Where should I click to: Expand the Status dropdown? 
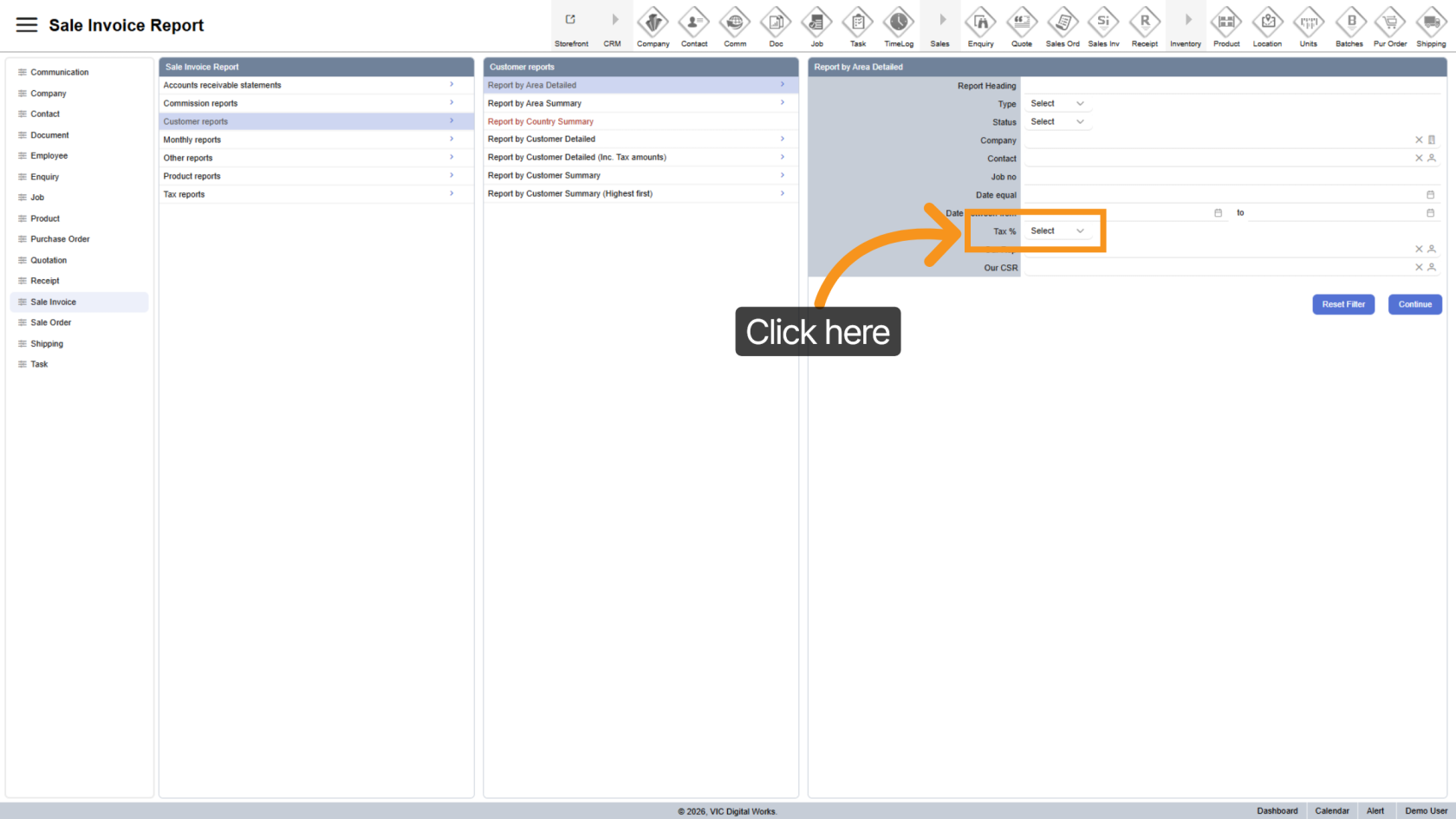pos(1056,122)
